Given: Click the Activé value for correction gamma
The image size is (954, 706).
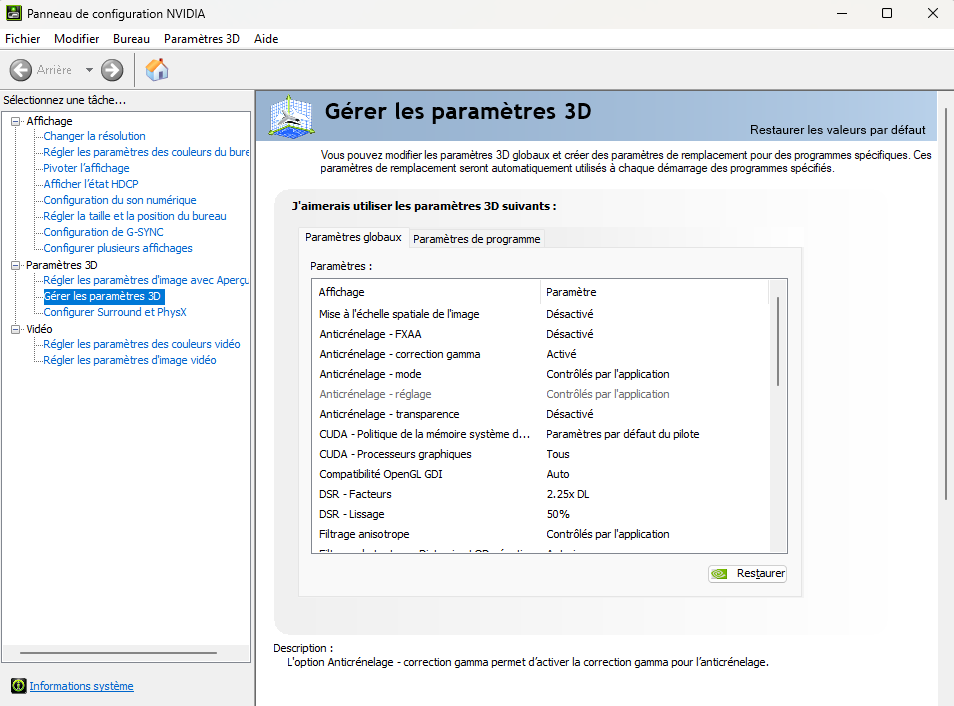Looking at the screenshot, I should [561, 354].
